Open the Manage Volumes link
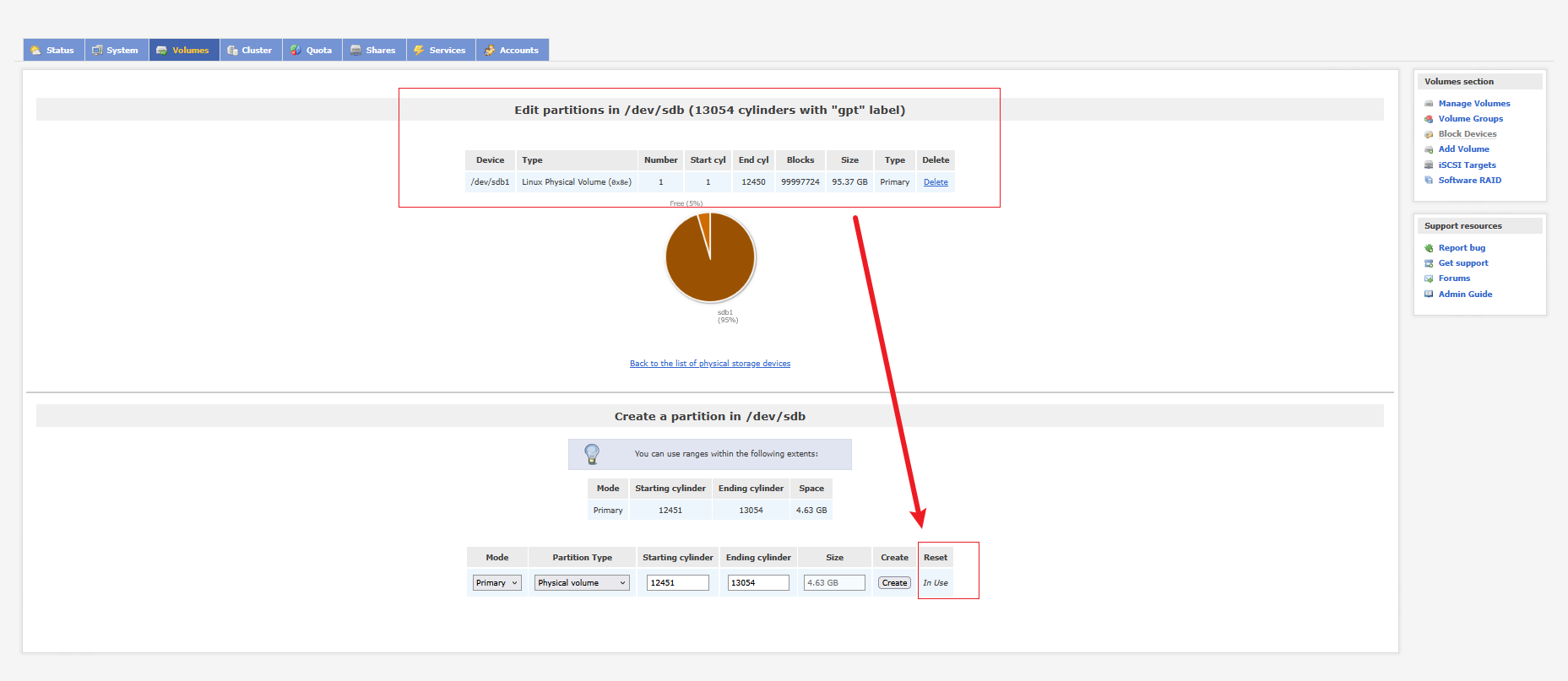This screenshot has height=681, width=1568. pyautogui.click(x=1474, y=104)
